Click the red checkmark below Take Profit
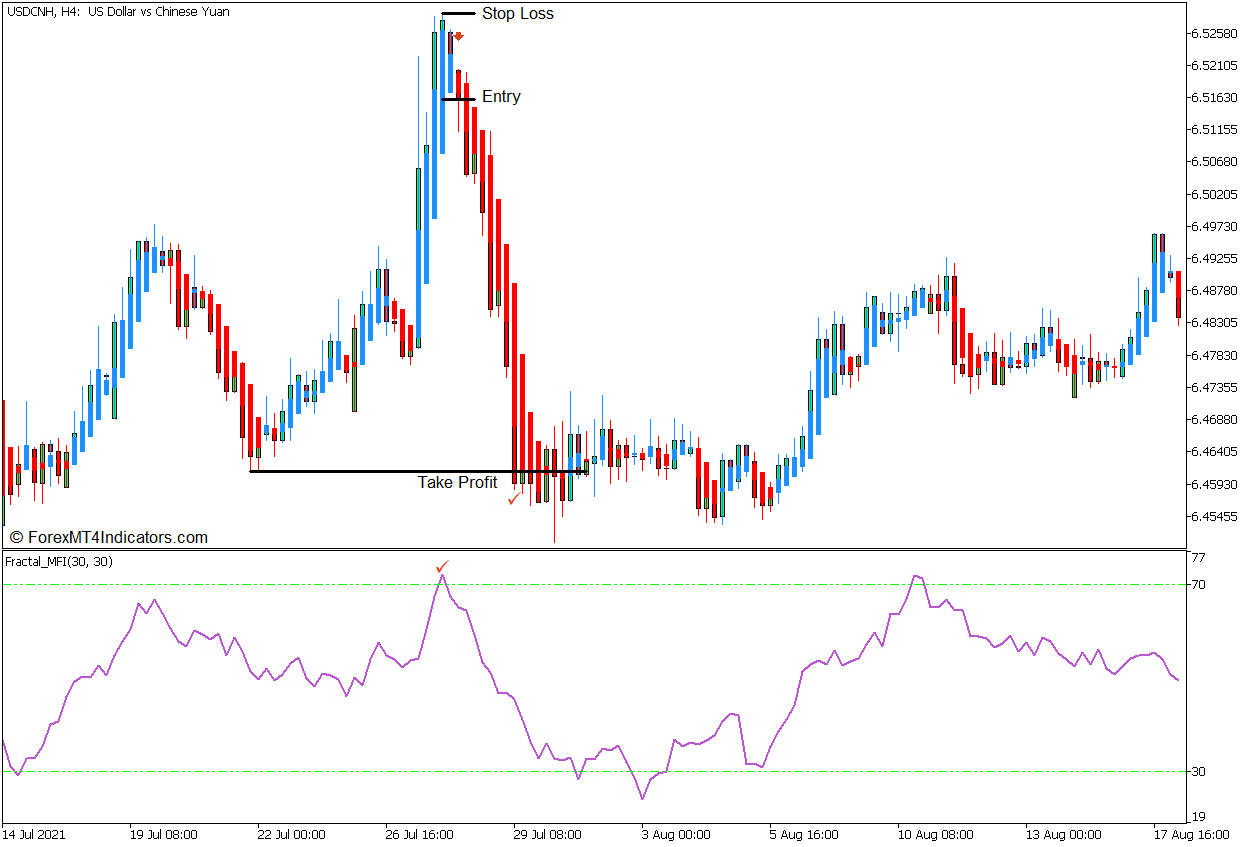 514,498
